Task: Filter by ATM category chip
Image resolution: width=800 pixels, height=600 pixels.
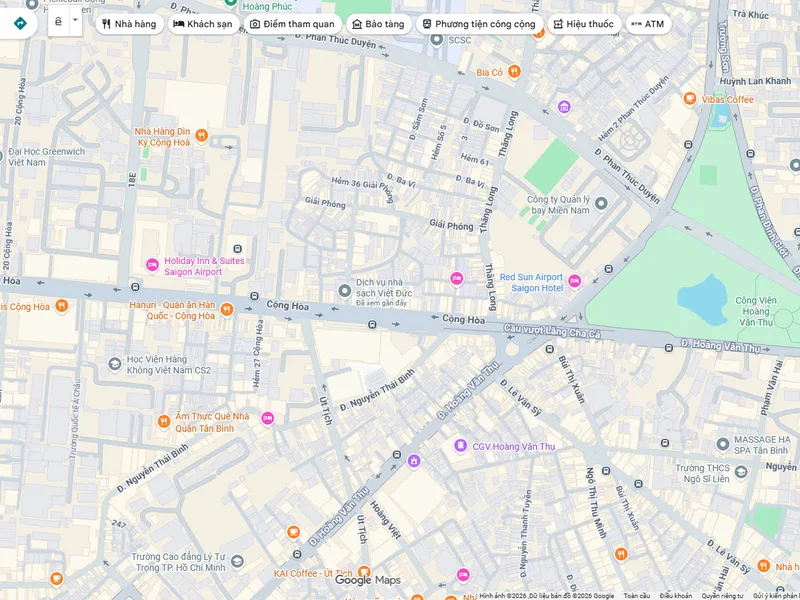Action: click(648, 24)
